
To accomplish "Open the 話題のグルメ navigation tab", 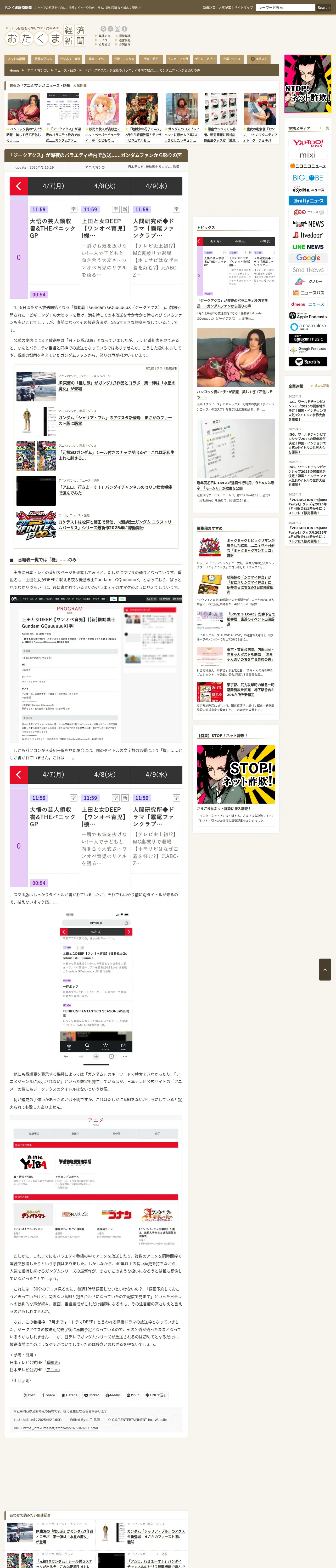I will pyautogui.click(x=43, y=59).
